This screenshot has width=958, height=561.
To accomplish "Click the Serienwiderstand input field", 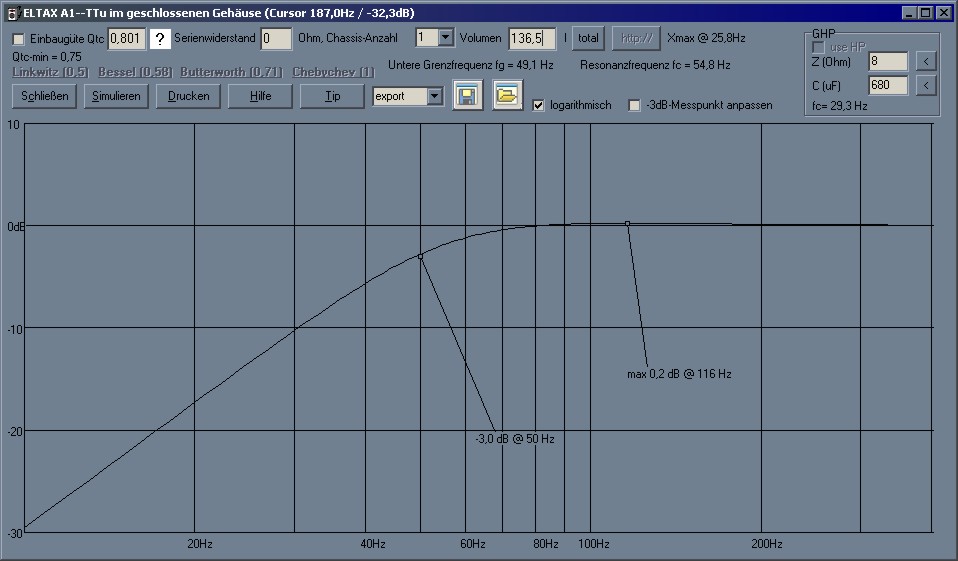I will click(276, 38).
